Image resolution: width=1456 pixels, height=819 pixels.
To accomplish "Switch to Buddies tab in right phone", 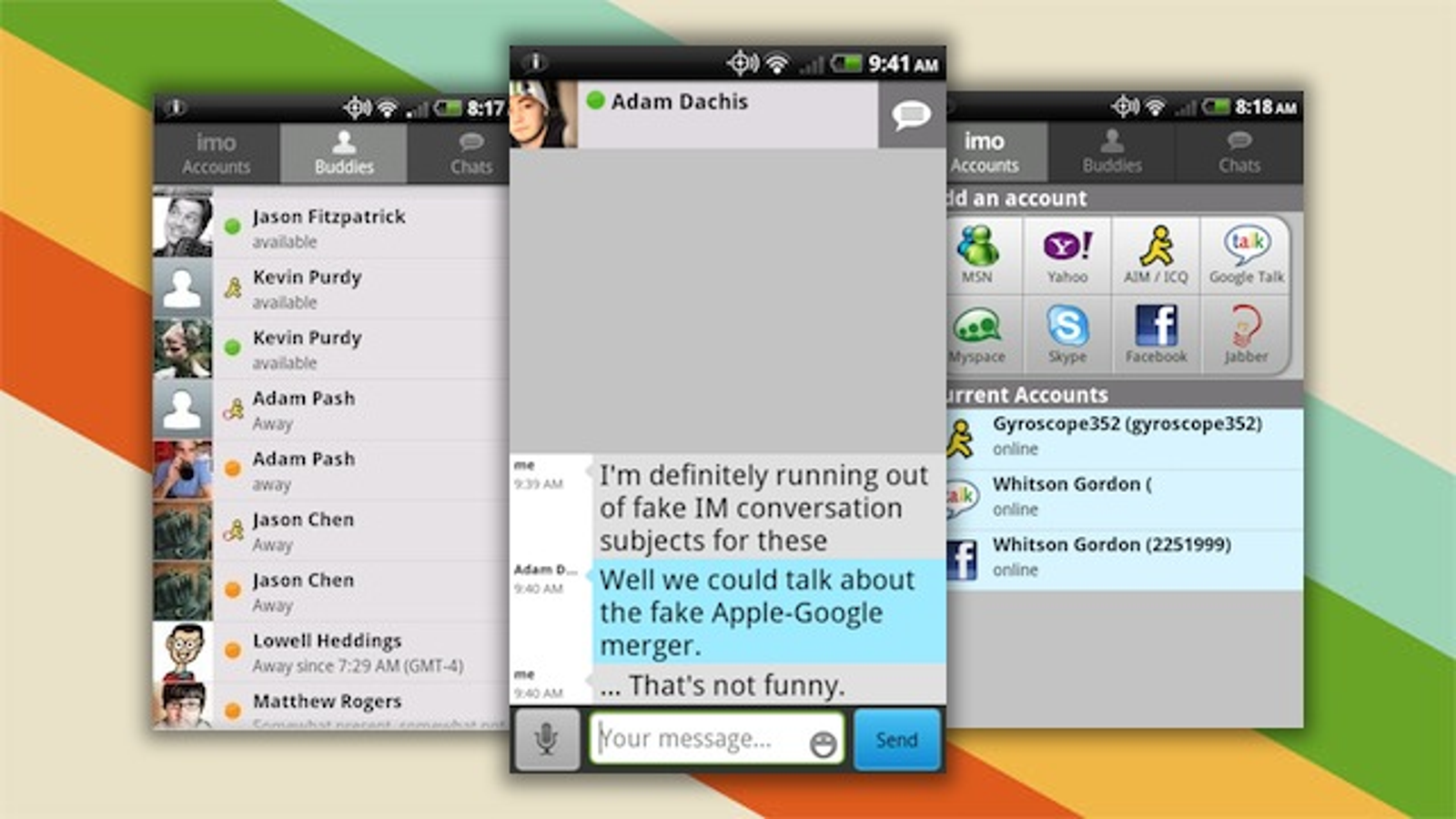I will 1112,152.
